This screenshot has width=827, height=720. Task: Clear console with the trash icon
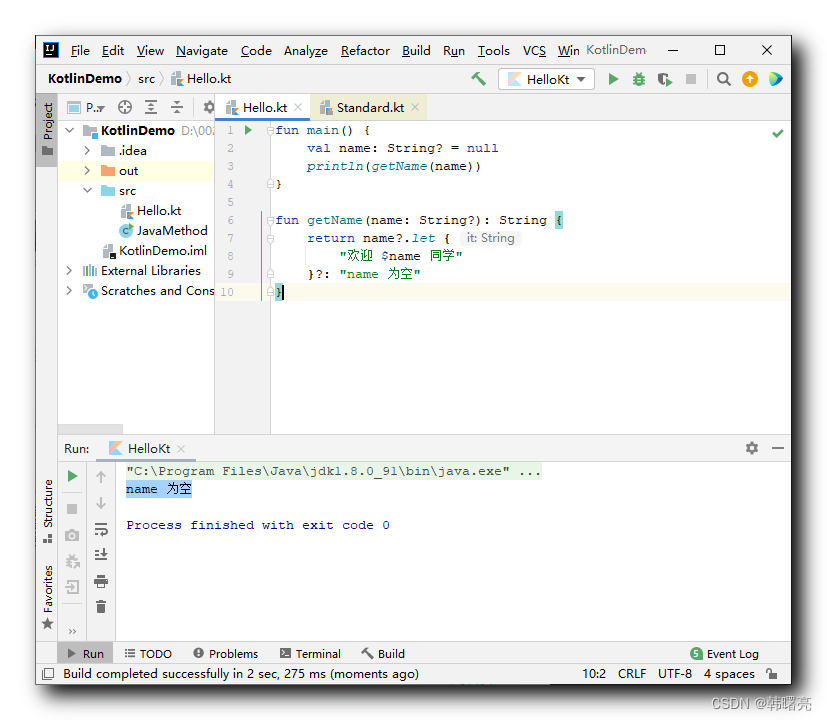coord(101,607)
